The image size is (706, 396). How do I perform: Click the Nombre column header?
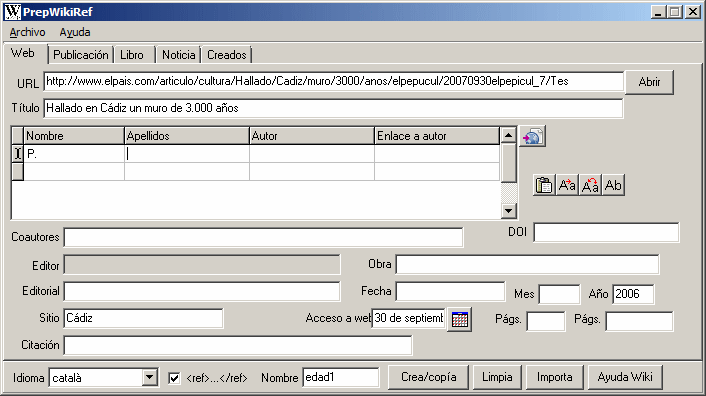[74, 136]
